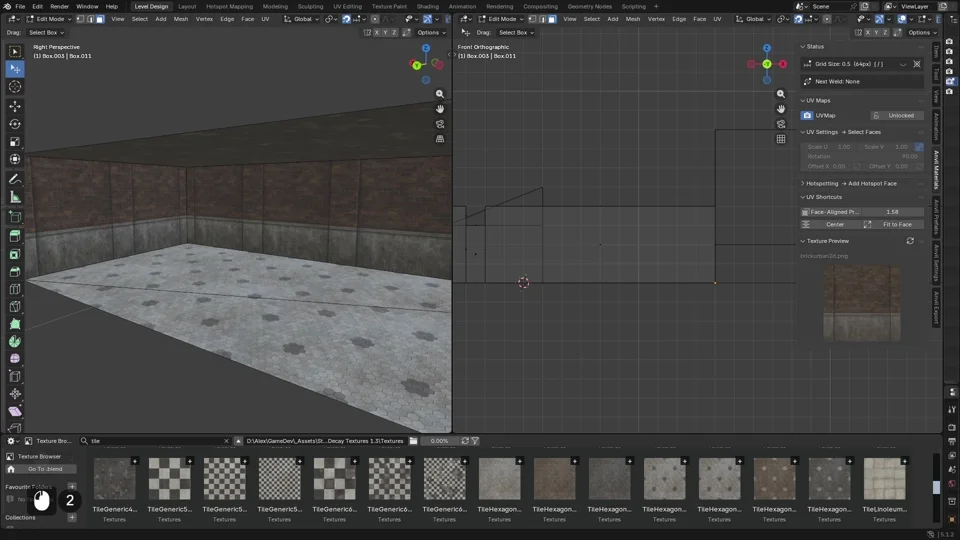960x540 pixels.
Task: Choose the Transform tool
Action: point(15,159)
